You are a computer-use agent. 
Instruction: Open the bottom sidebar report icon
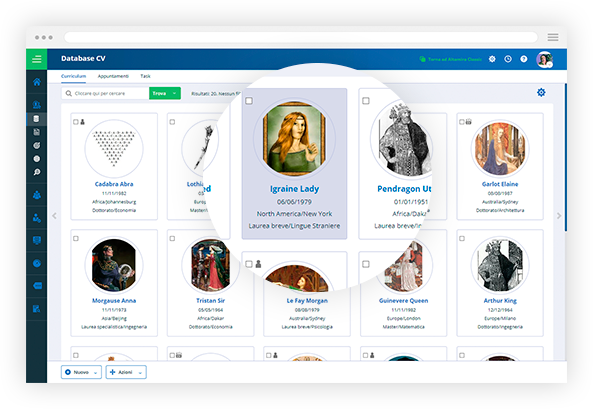(37, 309)
